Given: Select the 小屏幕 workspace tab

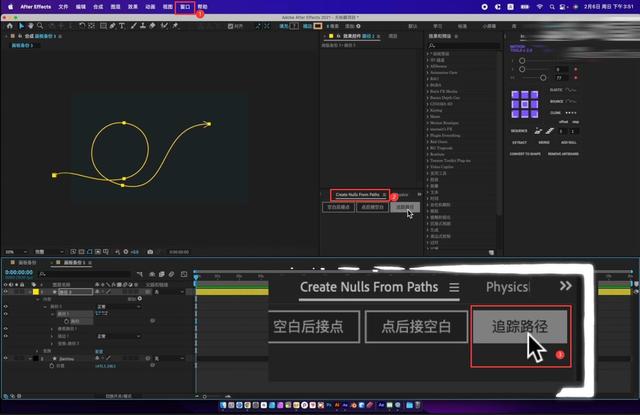Looking at the screenshot, I should click(489, 26).
